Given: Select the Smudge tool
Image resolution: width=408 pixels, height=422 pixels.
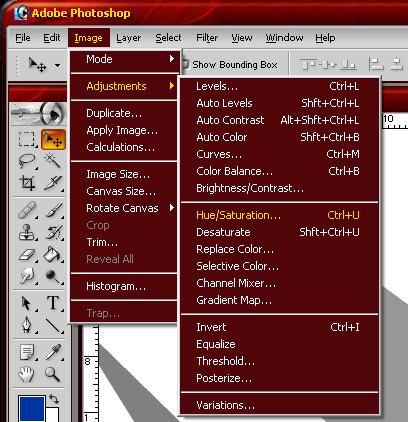Looking at the screenshot, I should (27, 276).
